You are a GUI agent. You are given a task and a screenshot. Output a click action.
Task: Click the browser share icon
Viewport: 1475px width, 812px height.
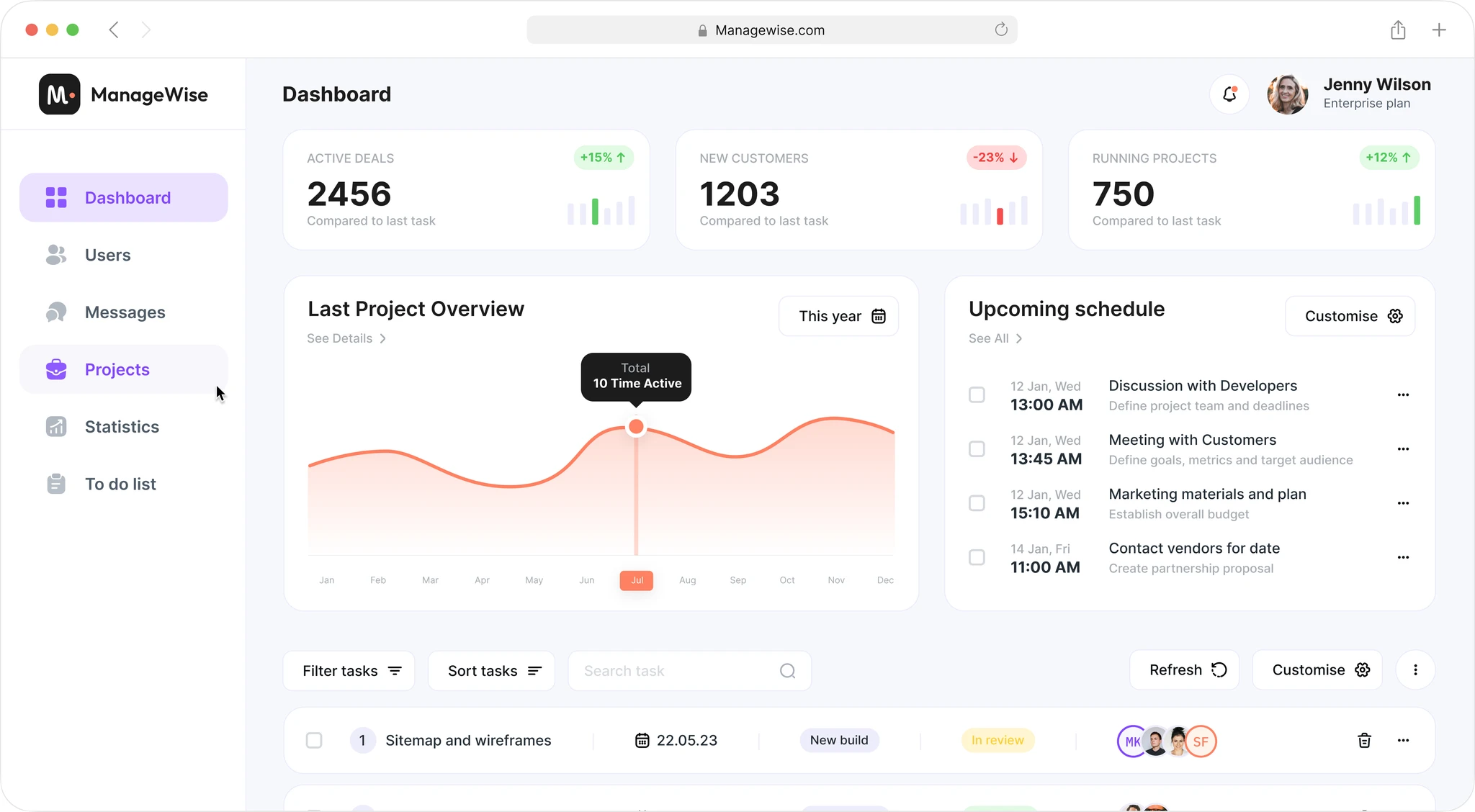click(x=1398, y=30)
